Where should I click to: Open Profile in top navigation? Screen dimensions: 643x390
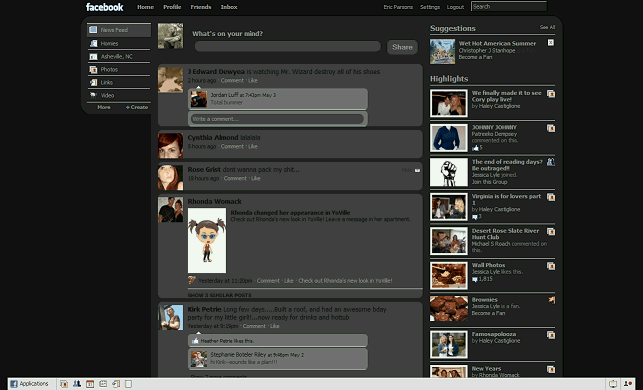[x=172, y=7]
